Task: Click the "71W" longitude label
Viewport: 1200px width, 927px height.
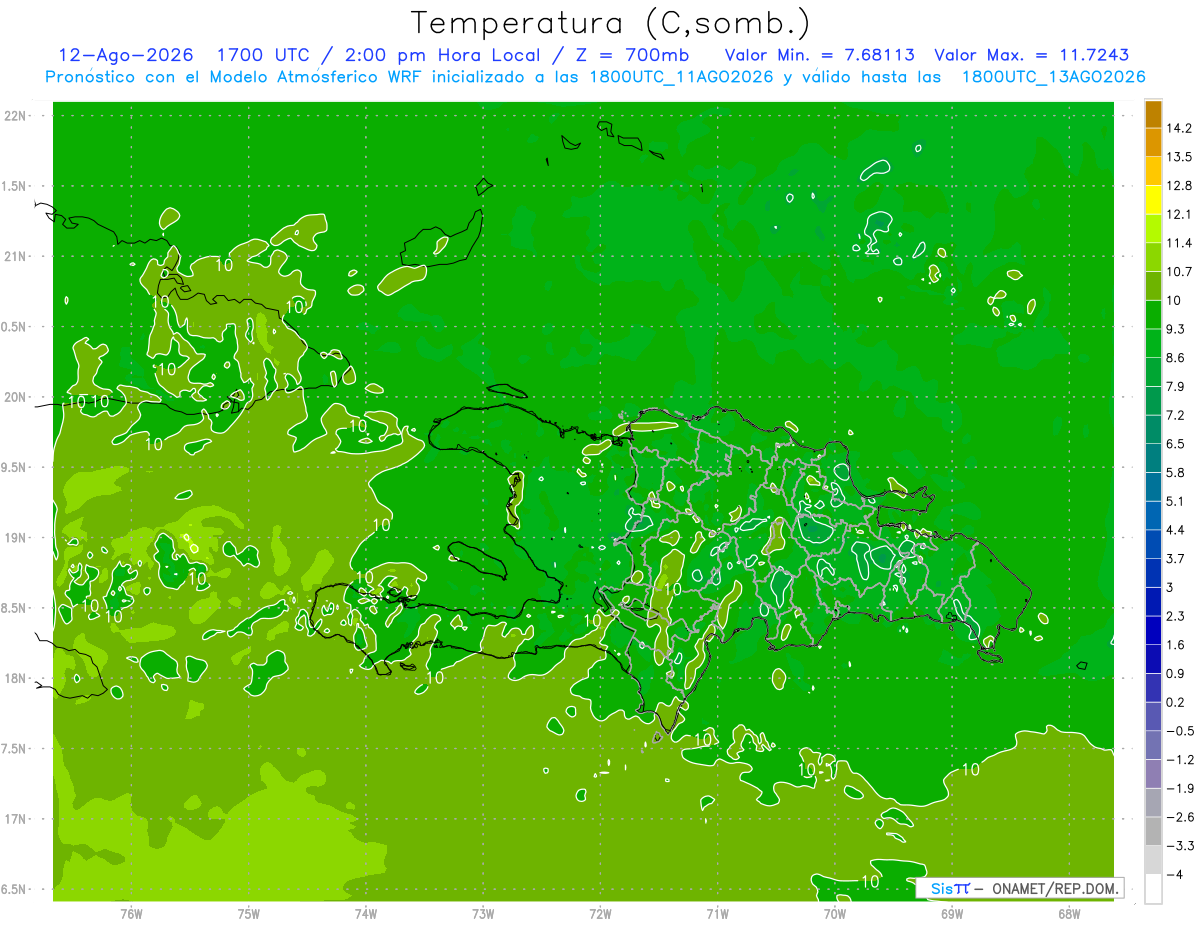Action: (x=717, y=913)
